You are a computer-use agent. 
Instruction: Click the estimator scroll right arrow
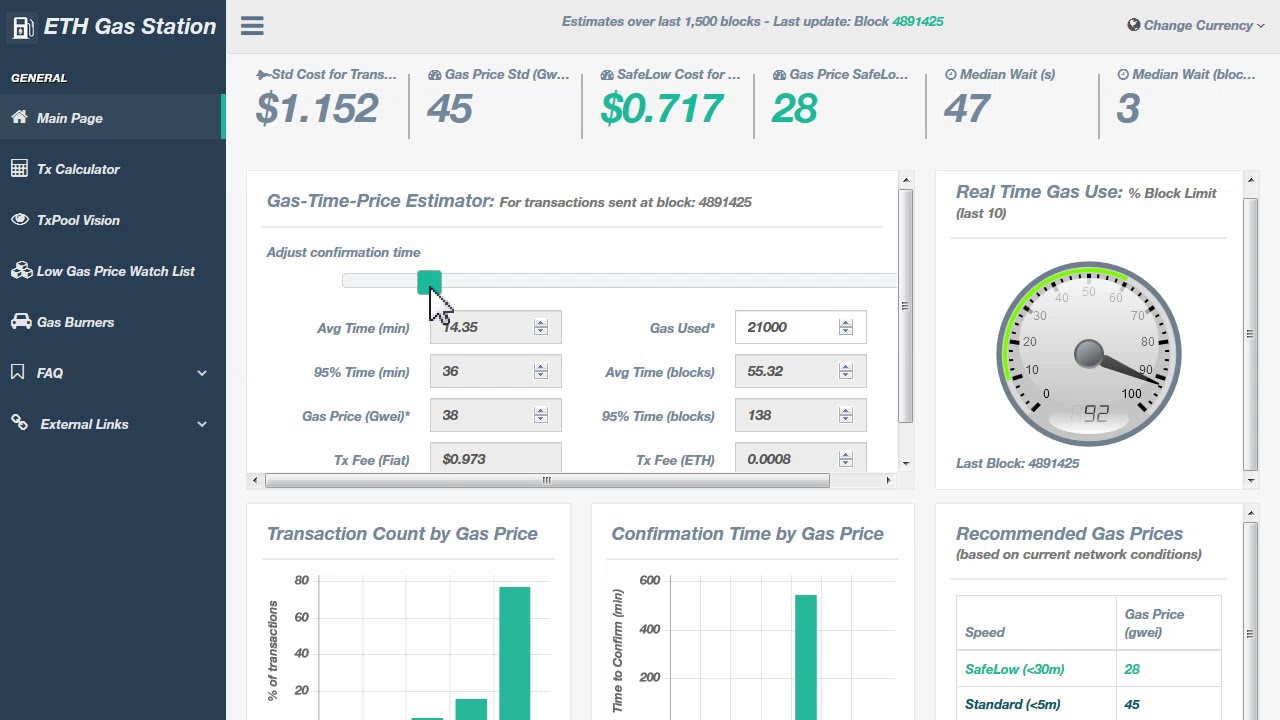888,481
